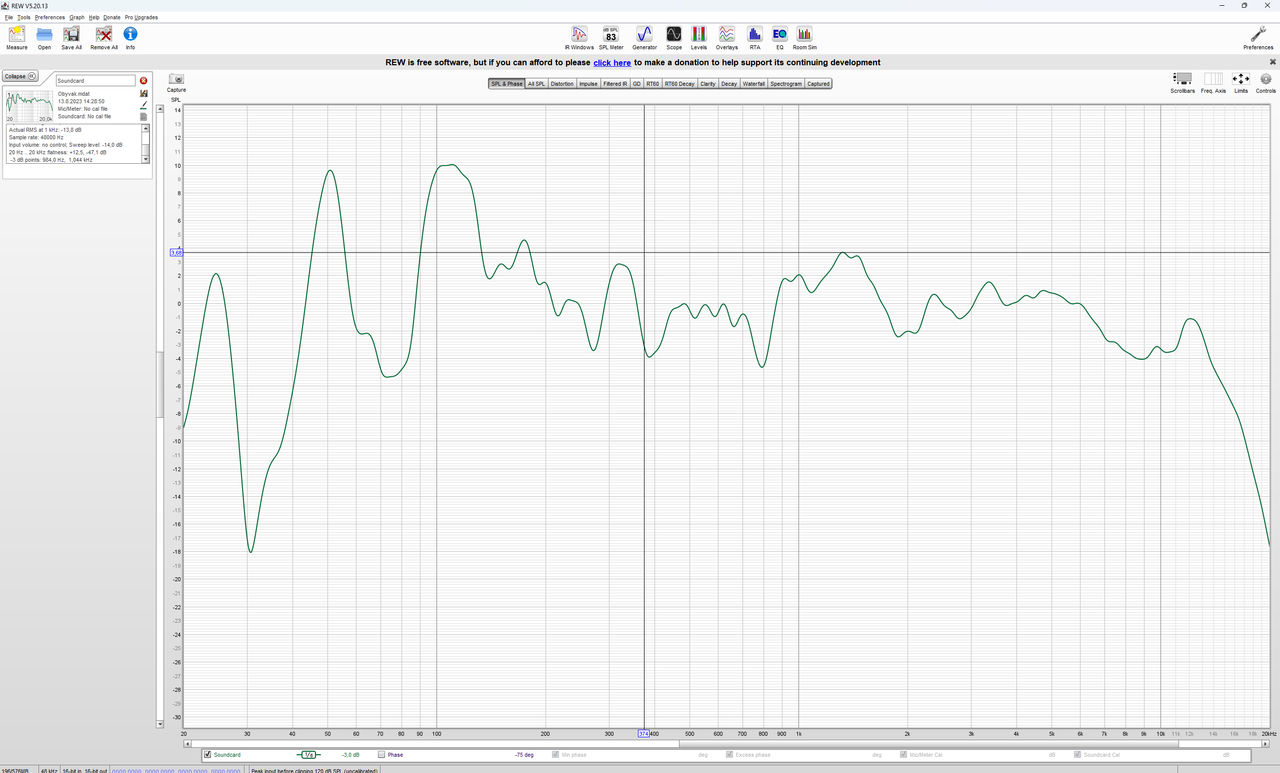Change the Soundcard trace colour icon

[144, 105]
